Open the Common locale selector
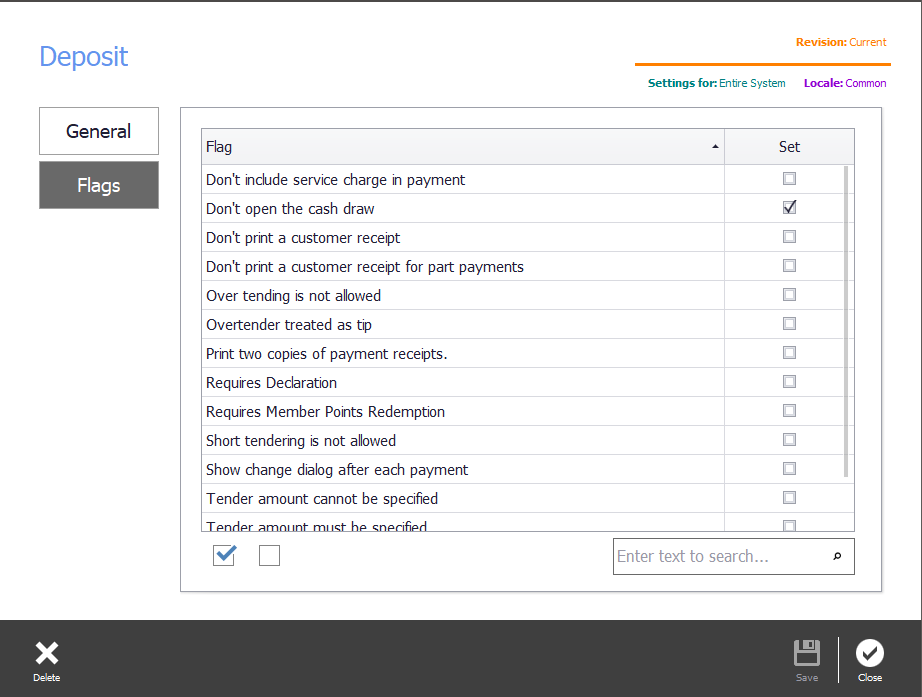 coord(865,83)
